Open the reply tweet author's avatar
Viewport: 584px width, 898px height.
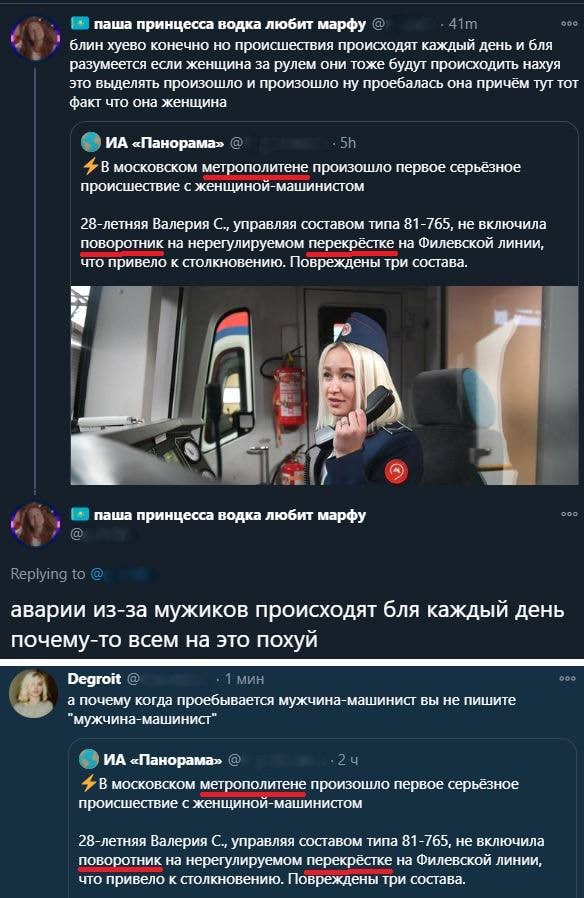[35, 524]
